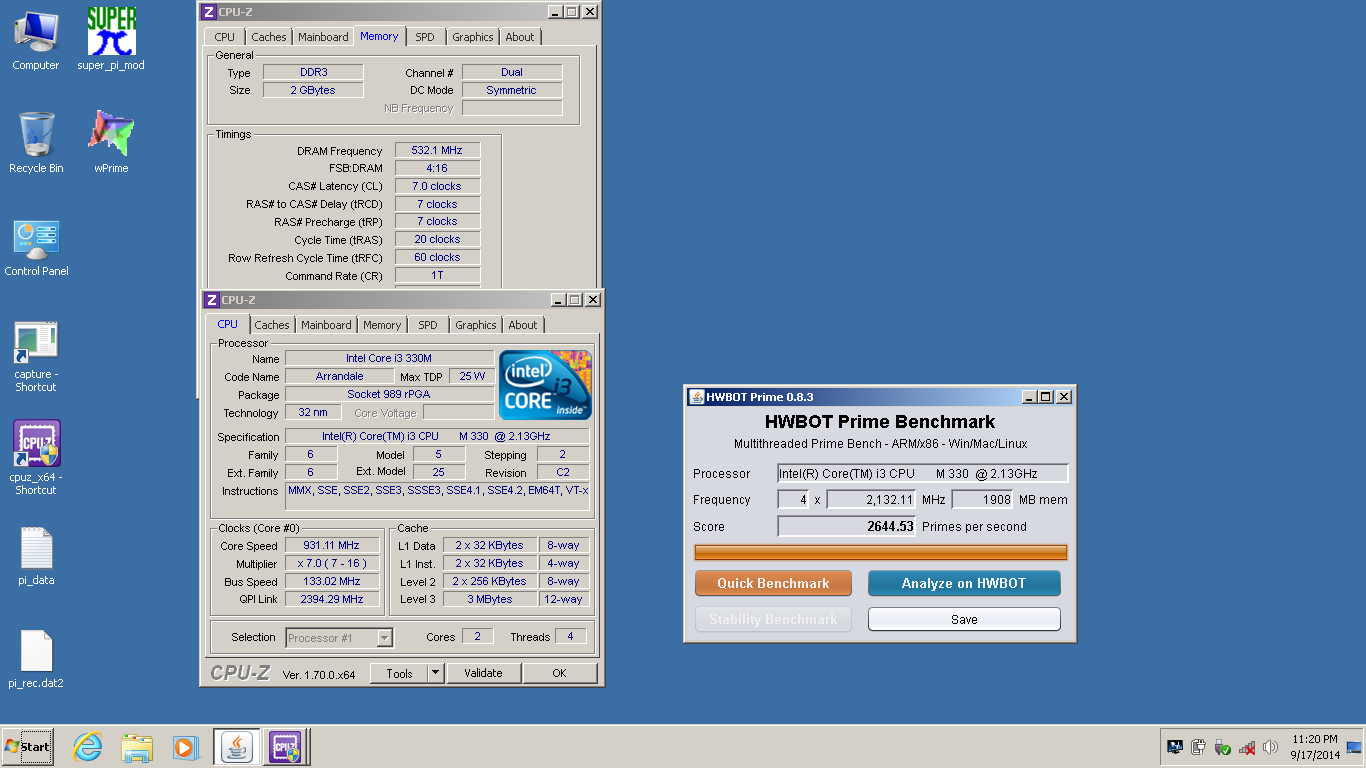Click the Code Name value Arrandale
Image resolution: width=1366 pixels, height=768 pixels.
(x=339, y=376)
